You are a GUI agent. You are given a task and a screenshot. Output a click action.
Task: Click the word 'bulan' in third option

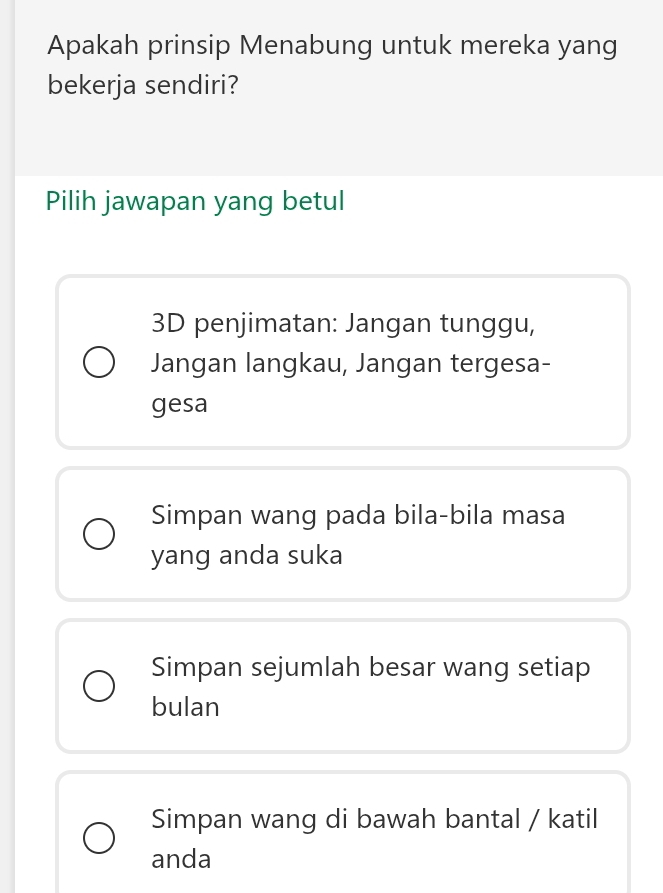click(185, 707)
